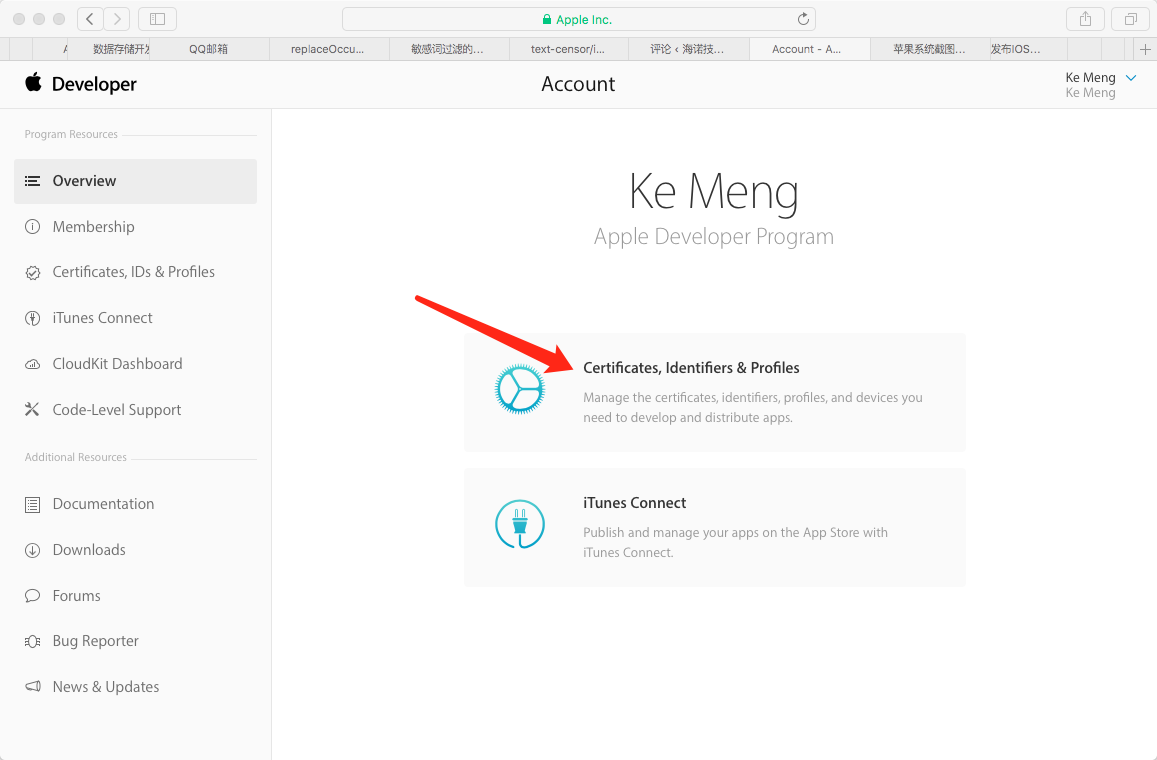Switch to the 苹果系统截图... tab

pyautogui.click(x=929, y=49)
